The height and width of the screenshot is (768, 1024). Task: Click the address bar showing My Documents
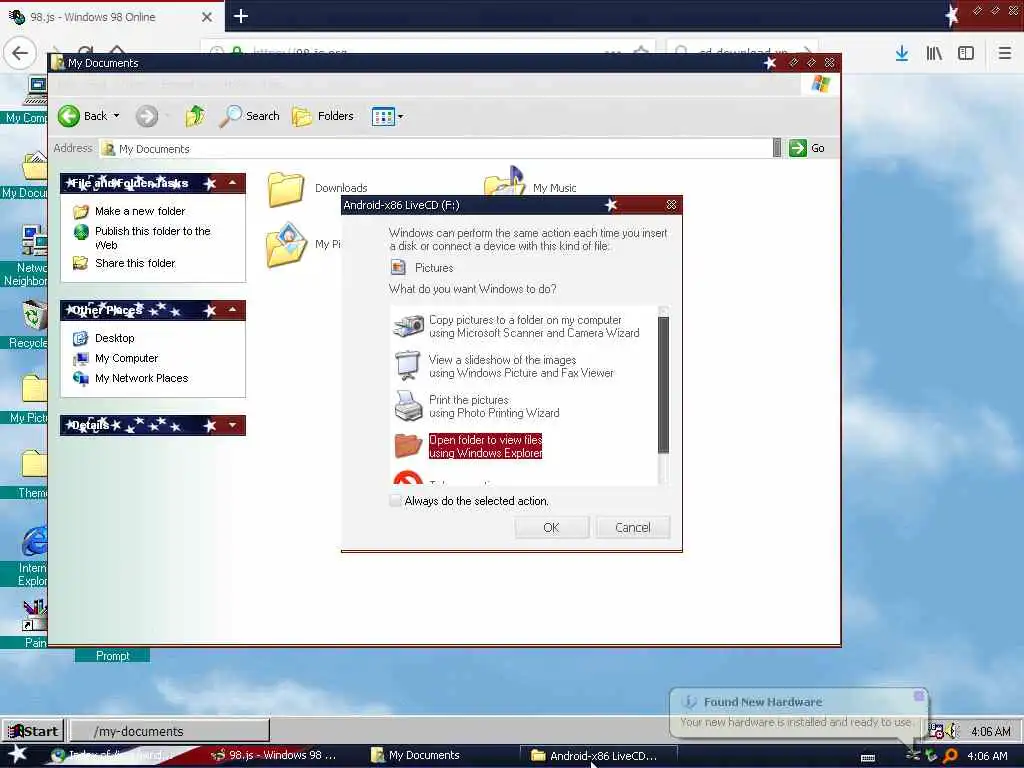pyautogui.click(x=435, y=149)
